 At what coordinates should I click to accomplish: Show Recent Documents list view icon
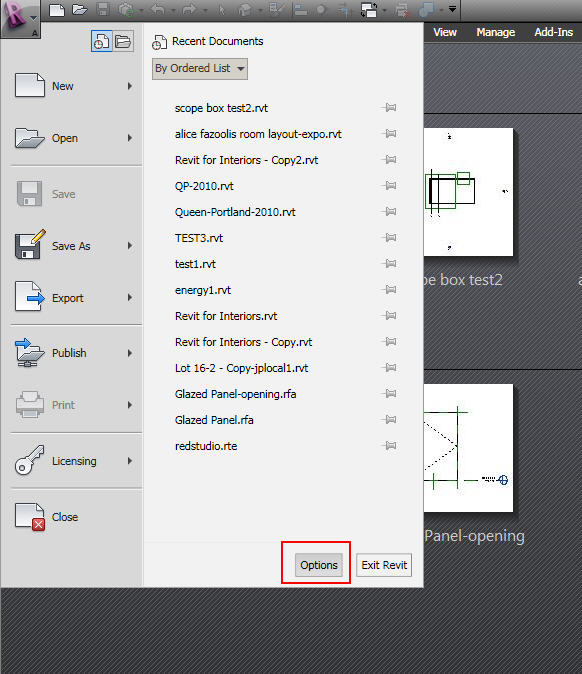(101, 41)
